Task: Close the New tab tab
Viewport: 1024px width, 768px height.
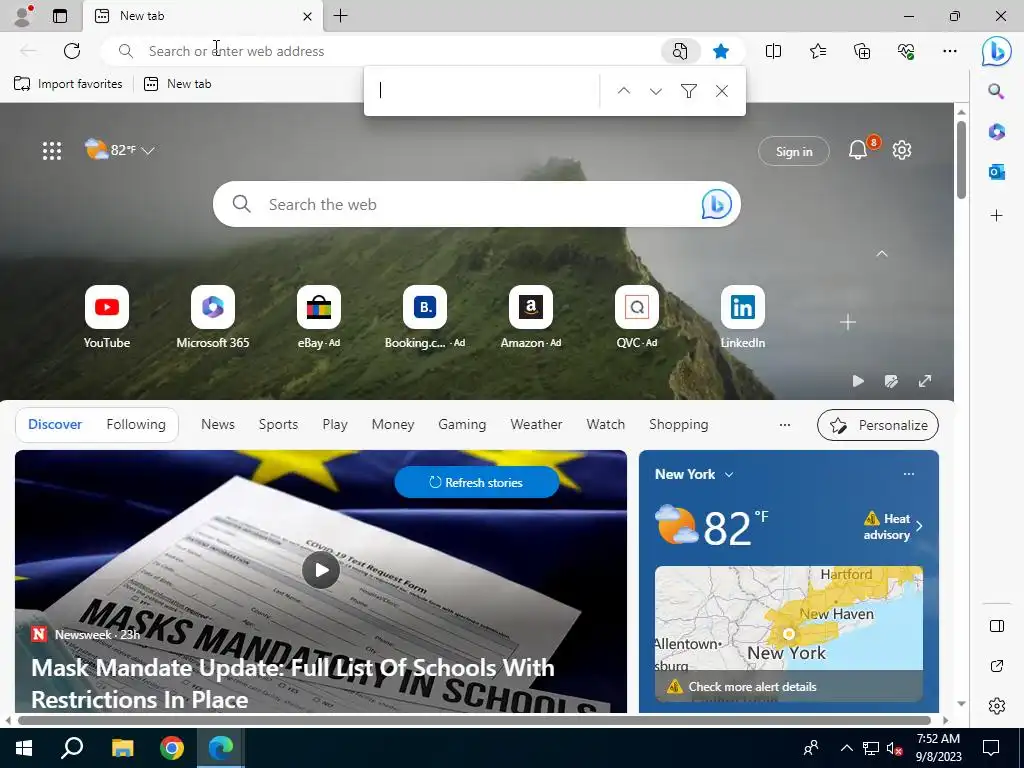Action: [307, 16]
